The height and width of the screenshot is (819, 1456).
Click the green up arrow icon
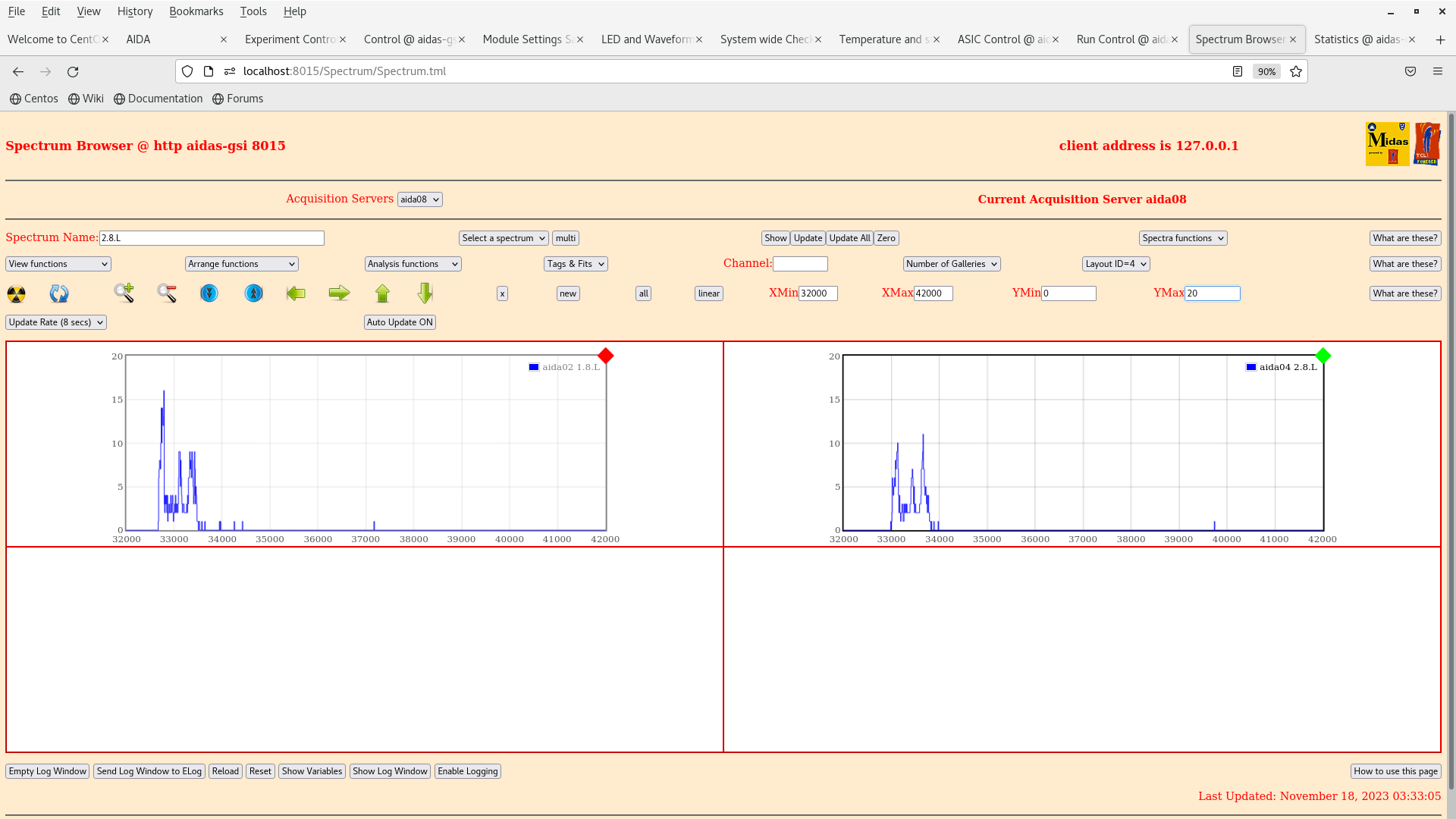point(382,293)
